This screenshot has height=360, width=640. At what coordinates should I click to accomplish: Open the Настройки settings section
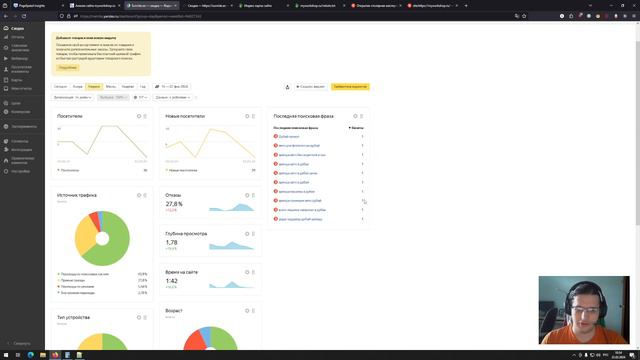click(x=20, y=171)
